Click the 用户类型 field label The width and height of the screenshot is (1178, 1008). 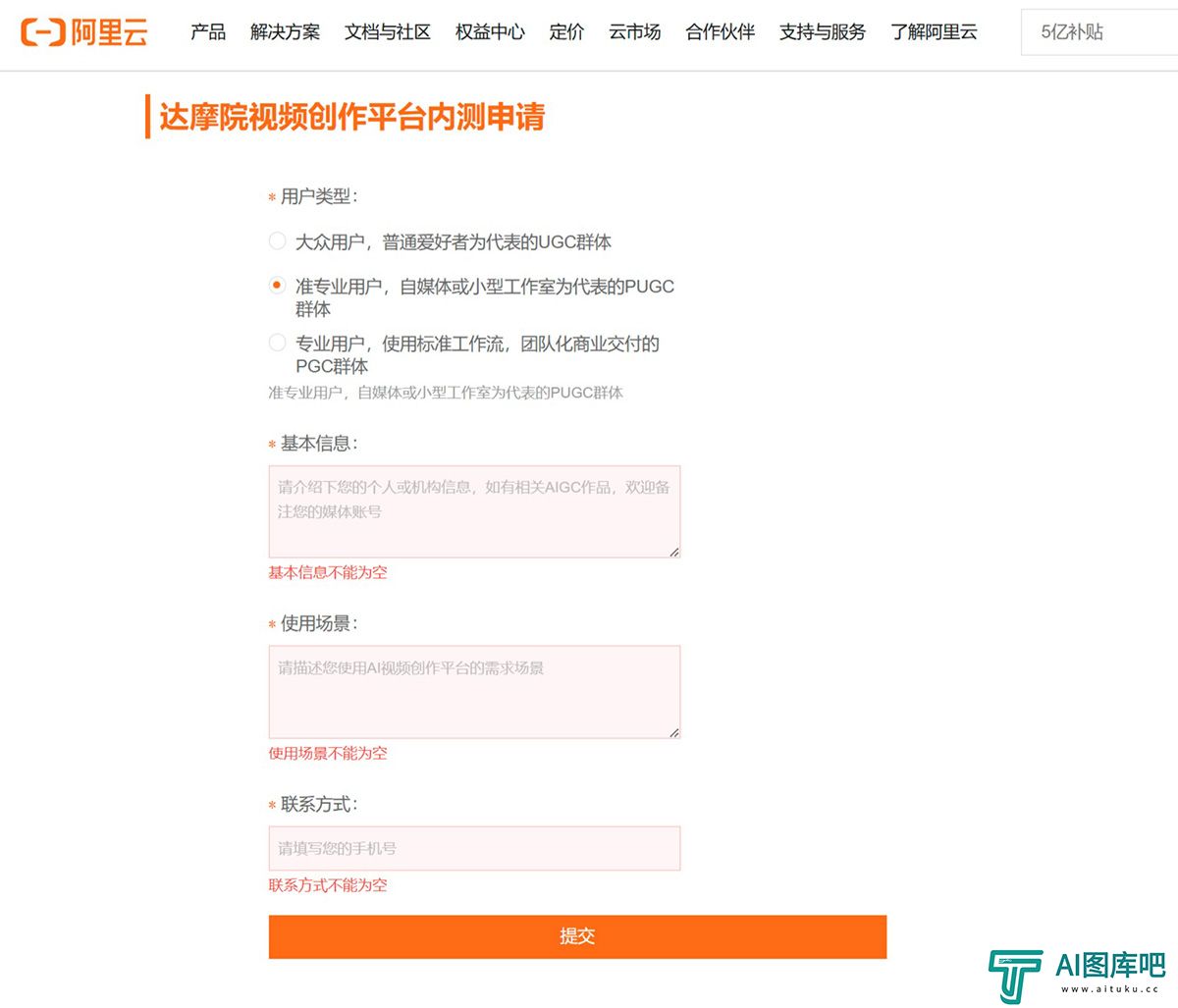point(319,196)
